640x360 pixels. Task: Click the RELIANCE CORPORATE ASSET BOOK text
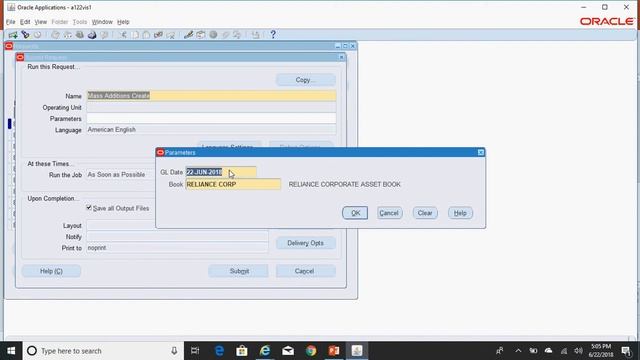(344, 184)
